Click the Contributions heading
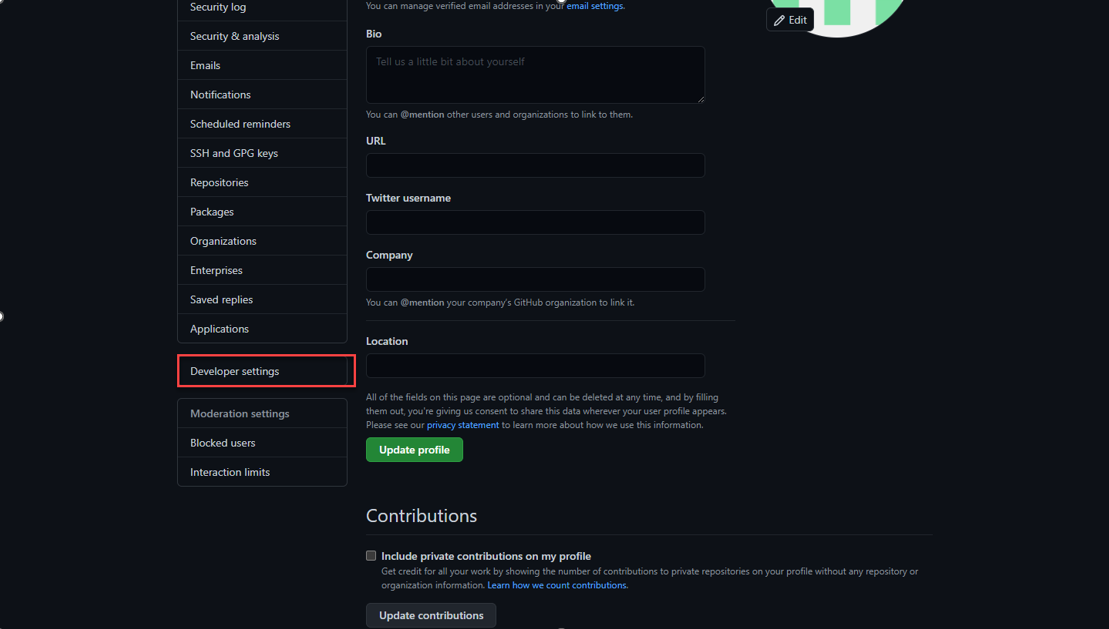Image resolution: width=1109 pixels, height=629 pixels. pyautogui.click(x=422, y=516)
